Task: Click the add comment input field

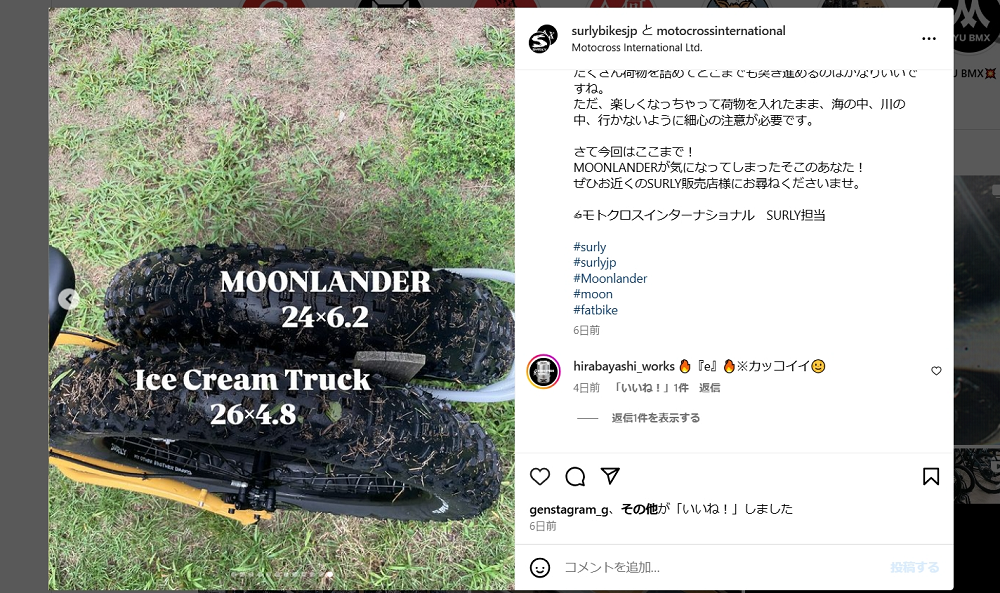Action: coord(721,567)
